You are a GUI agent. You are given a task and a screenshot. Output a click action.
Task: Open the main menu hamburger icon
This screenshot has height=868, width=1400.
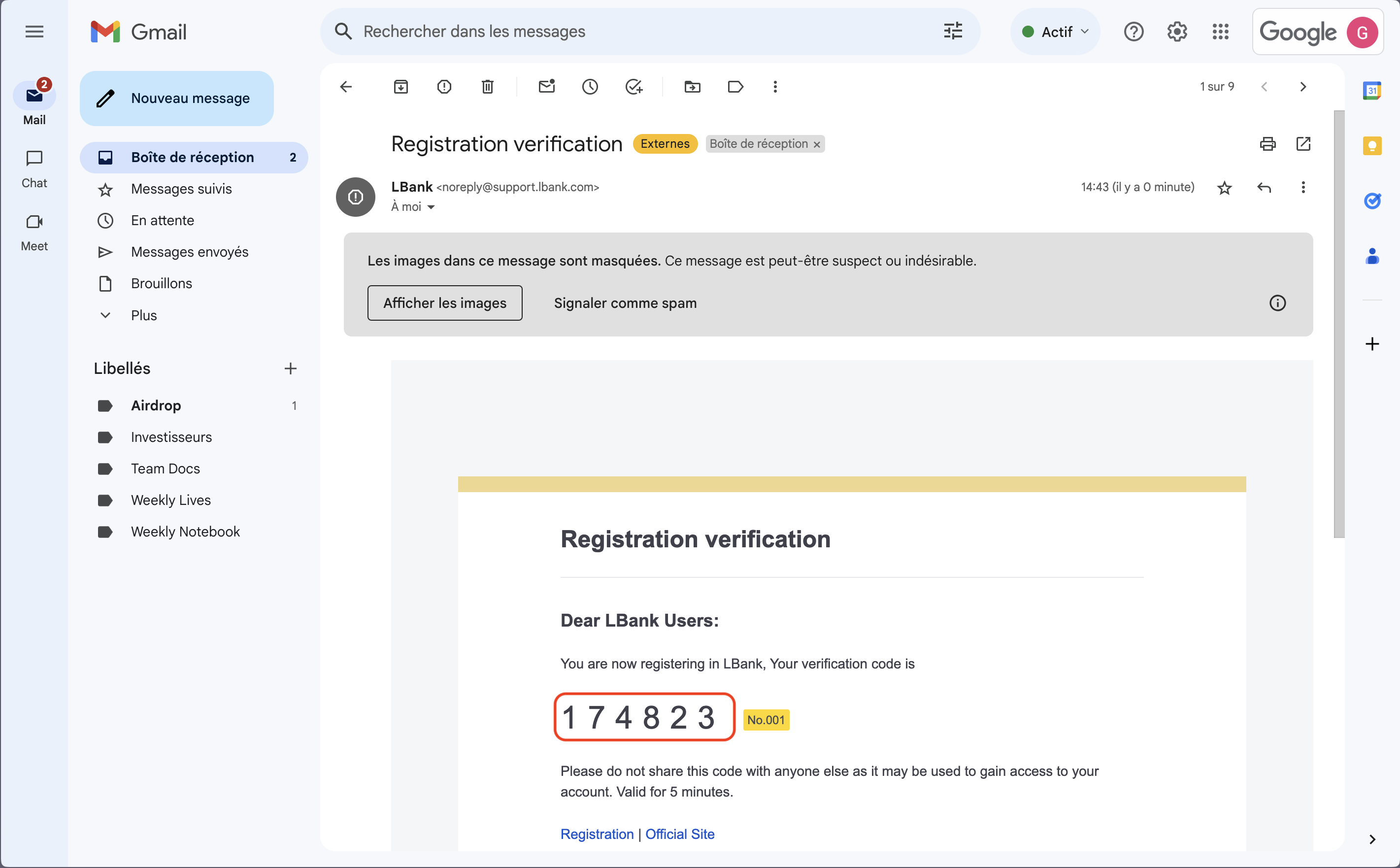point(34,32)
